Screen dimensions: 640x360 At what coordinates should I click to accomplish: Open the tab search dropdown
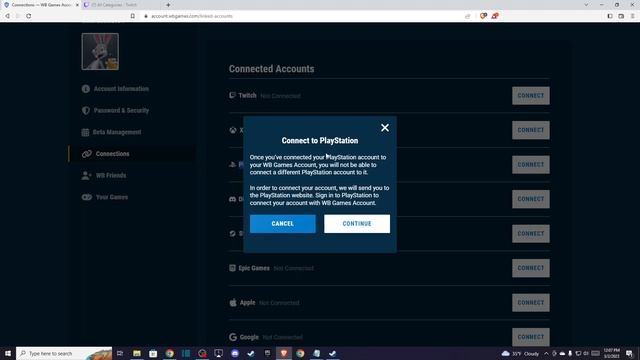[x=586, y=5]
